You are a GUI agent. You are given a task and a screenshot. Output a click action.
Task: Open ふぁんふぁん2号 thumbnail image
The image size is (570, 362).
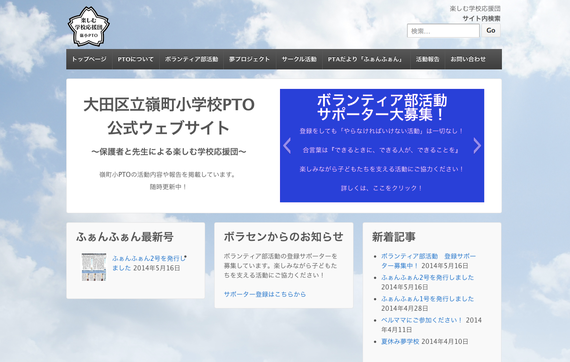coord(94,267)
